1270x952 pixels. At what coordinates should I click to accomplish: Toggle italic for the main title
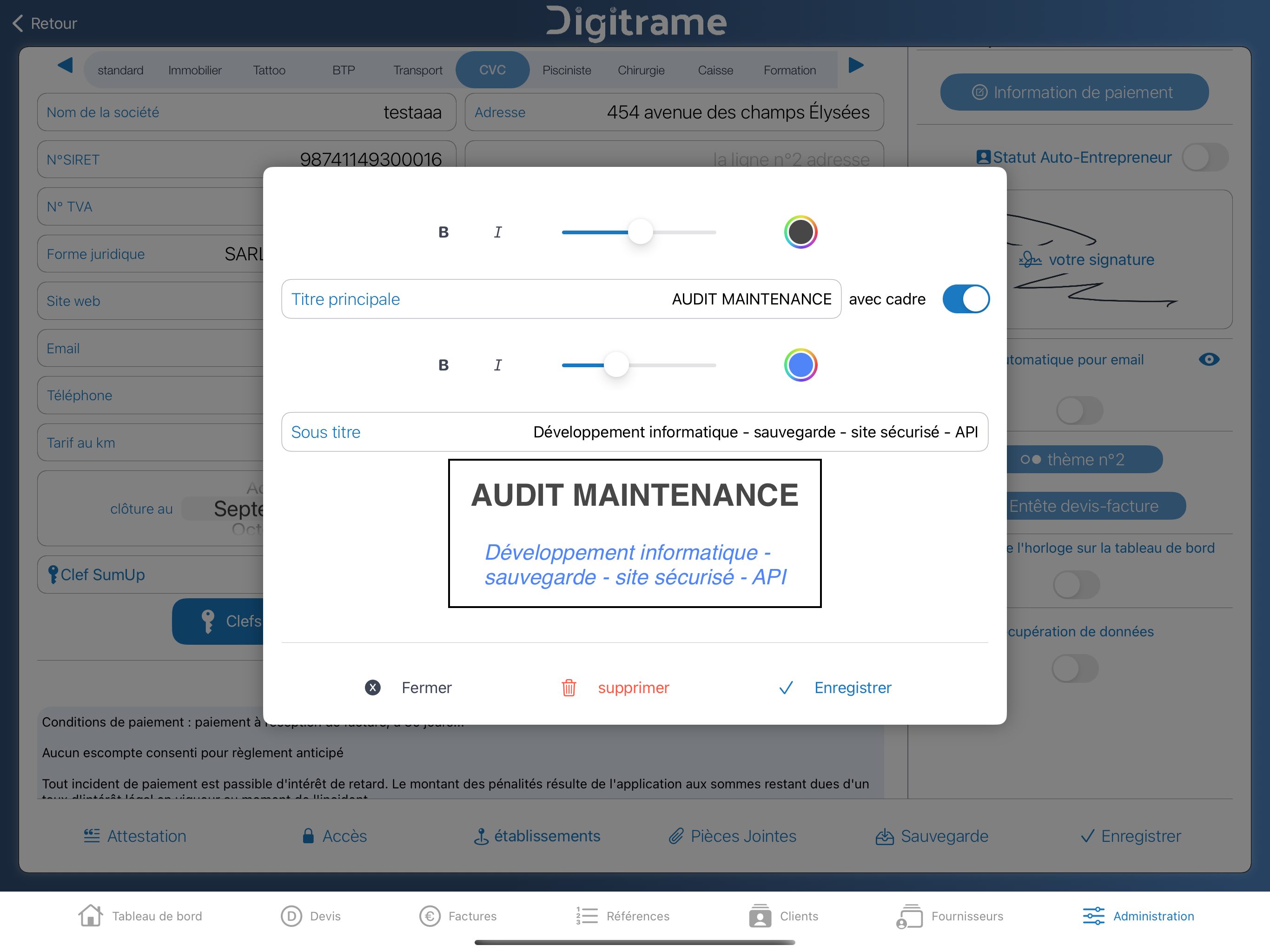click(x=498, y=232)
